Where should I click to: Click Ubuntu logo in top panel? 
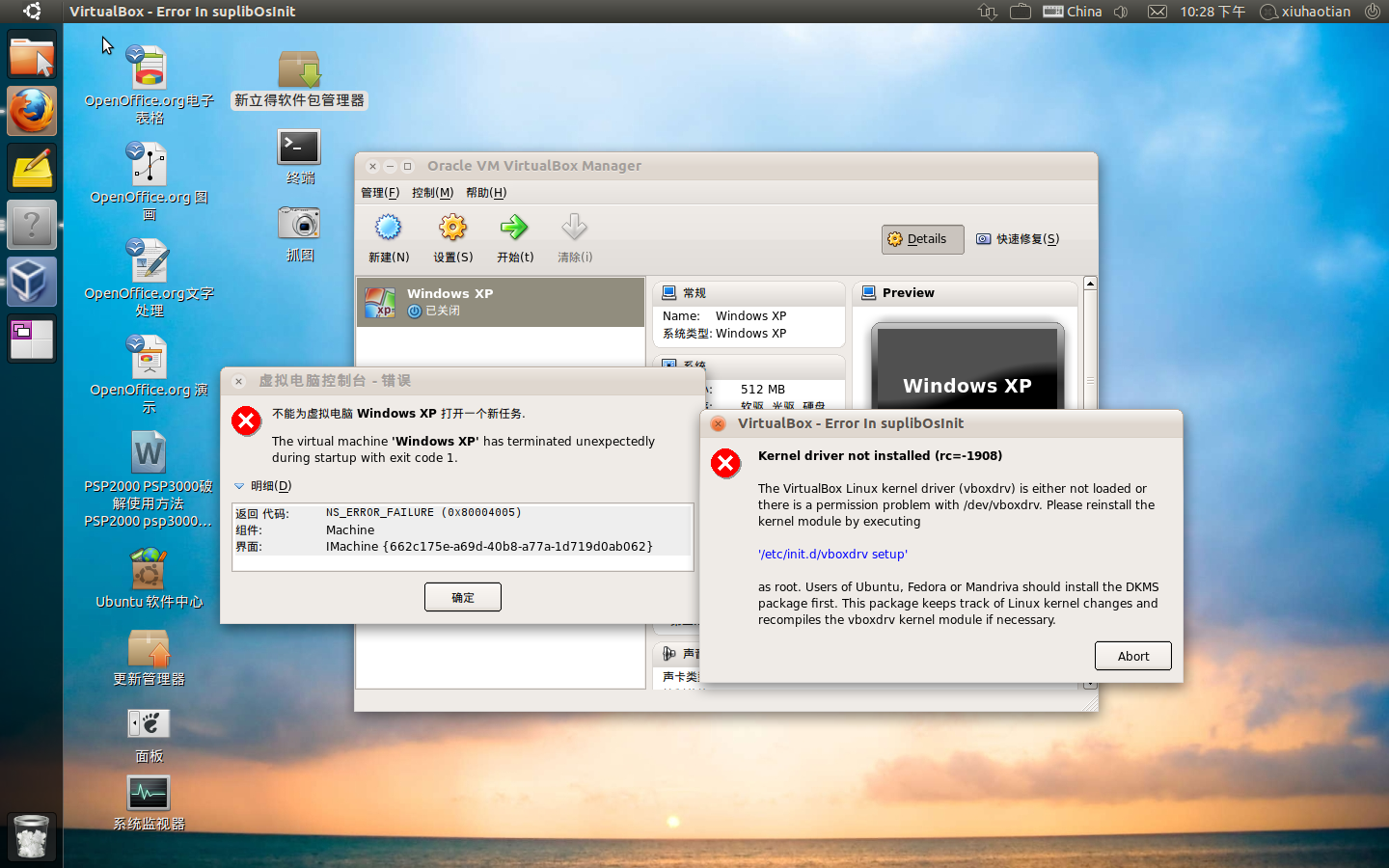(32, 12)
